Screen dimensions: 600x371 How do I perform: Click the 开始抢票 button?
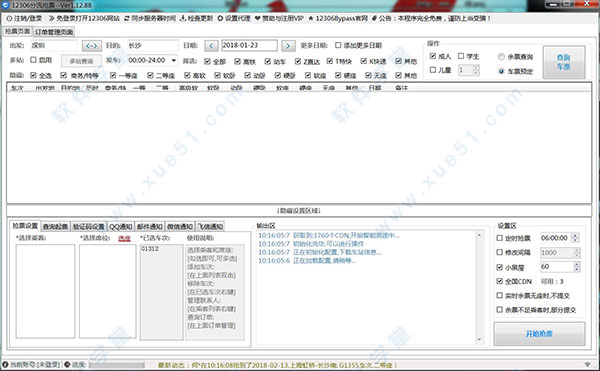[539, 334]
